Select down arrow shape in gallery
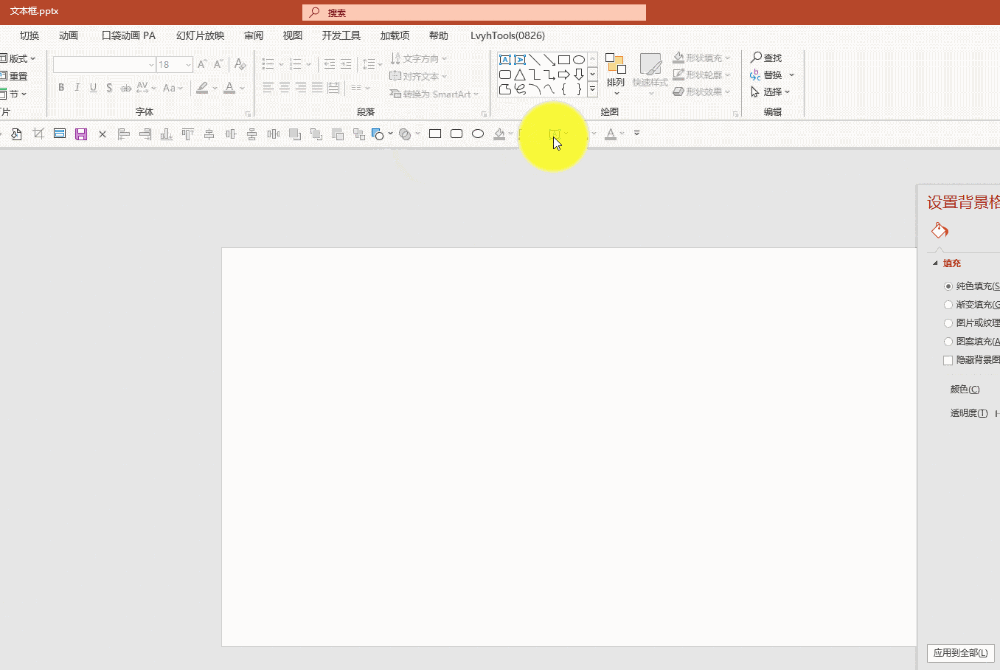Screen dimensions: 1000x670 (578, 75)
